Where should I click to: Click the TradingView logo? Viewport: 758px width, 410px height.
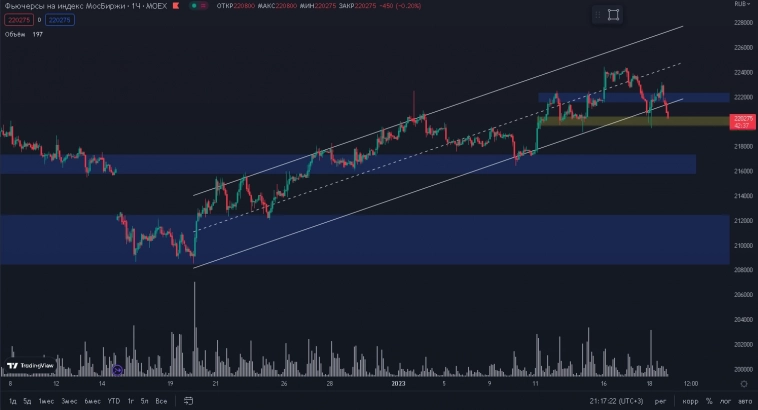31,366
